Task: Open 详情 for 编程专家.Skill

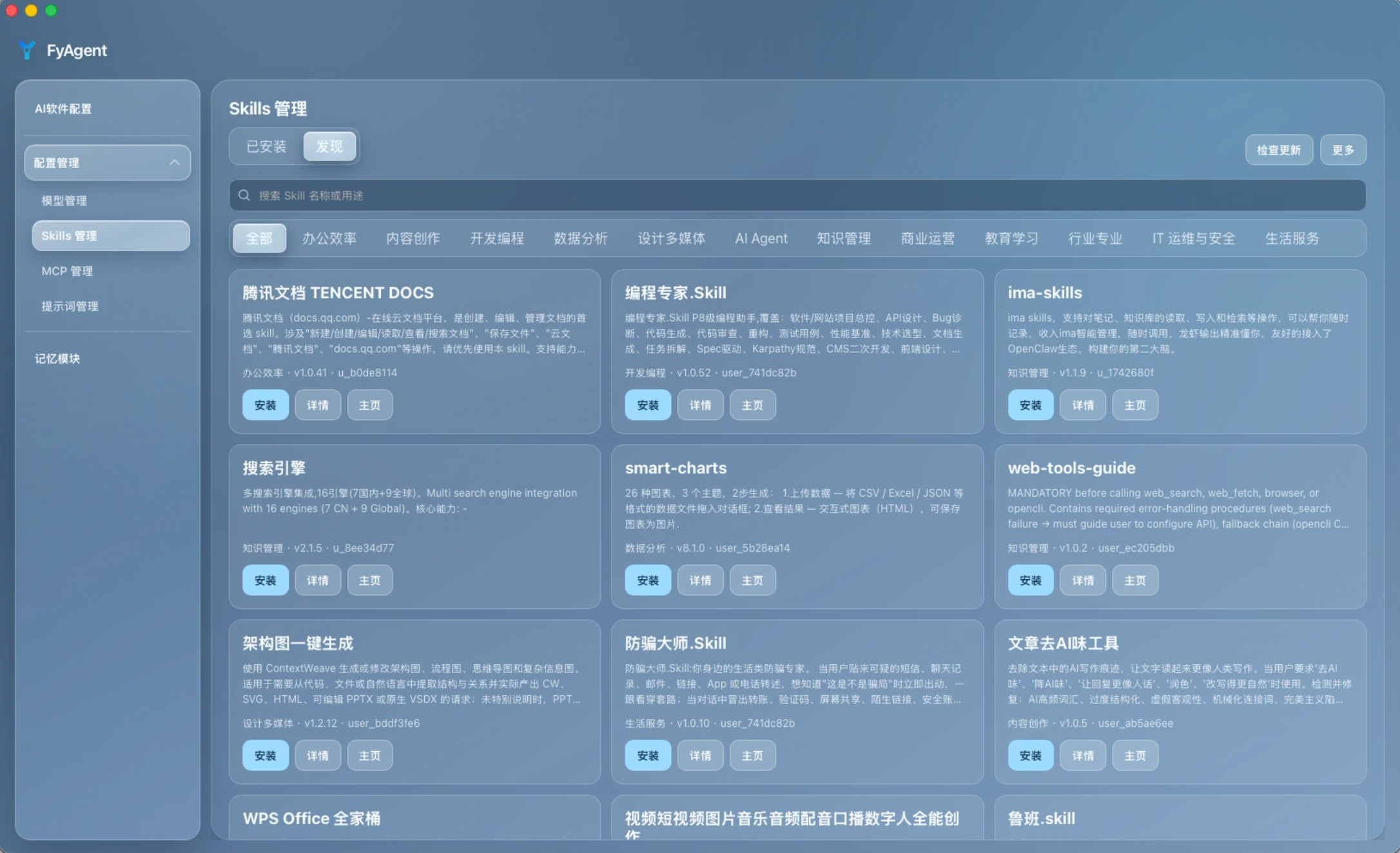Action: coord(700,405)
